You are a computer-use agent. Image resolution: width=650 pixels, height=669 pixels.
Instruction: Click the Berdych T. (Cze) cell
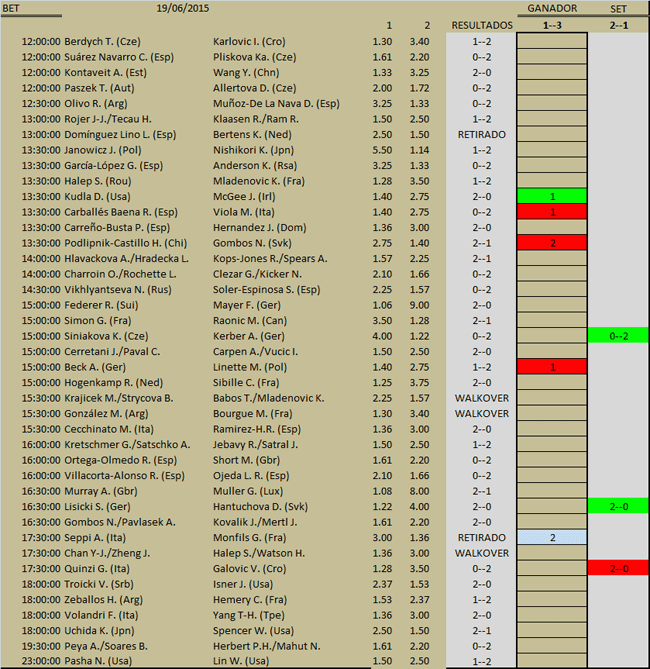(x=102, y=41)
